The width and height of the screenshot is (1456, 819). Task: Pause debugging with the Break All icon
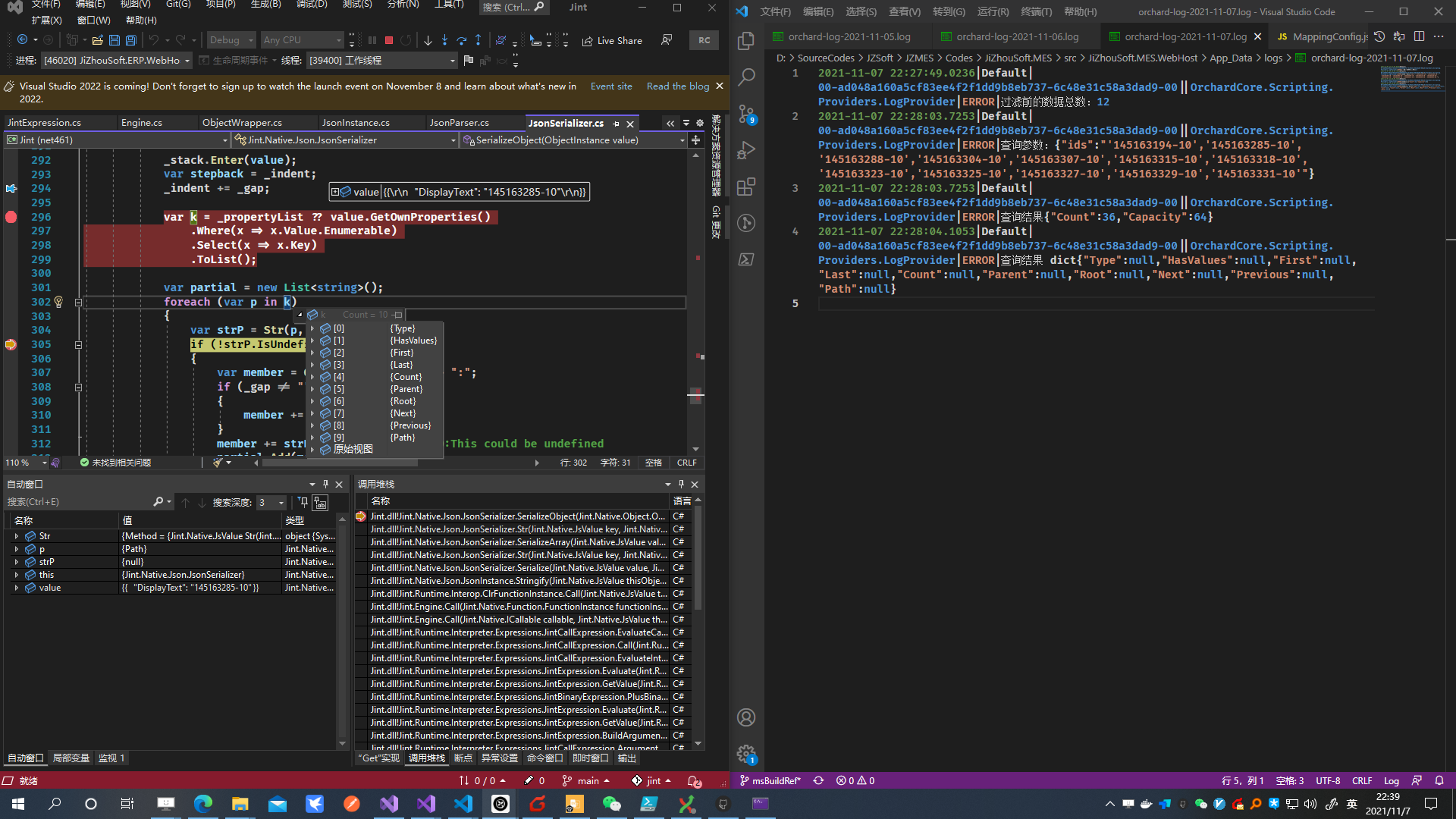pos(372,39)
